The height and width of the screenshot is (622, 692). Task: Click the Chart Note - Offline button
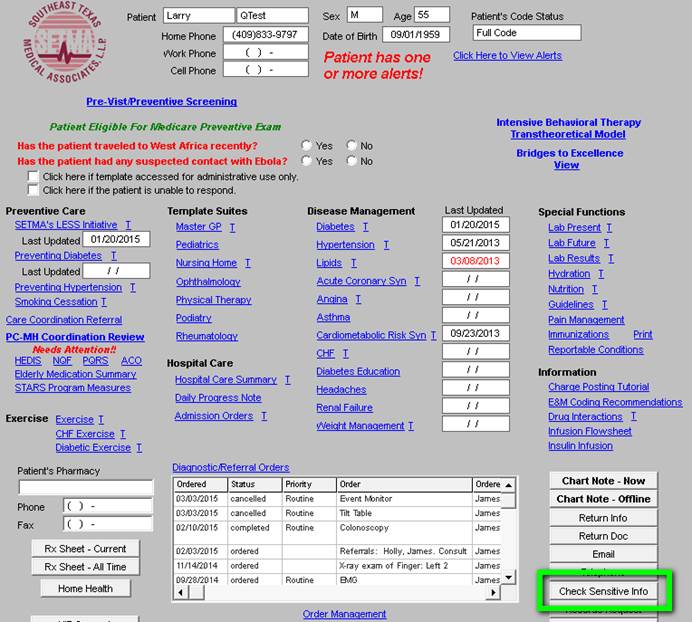(x=603, y=499)
